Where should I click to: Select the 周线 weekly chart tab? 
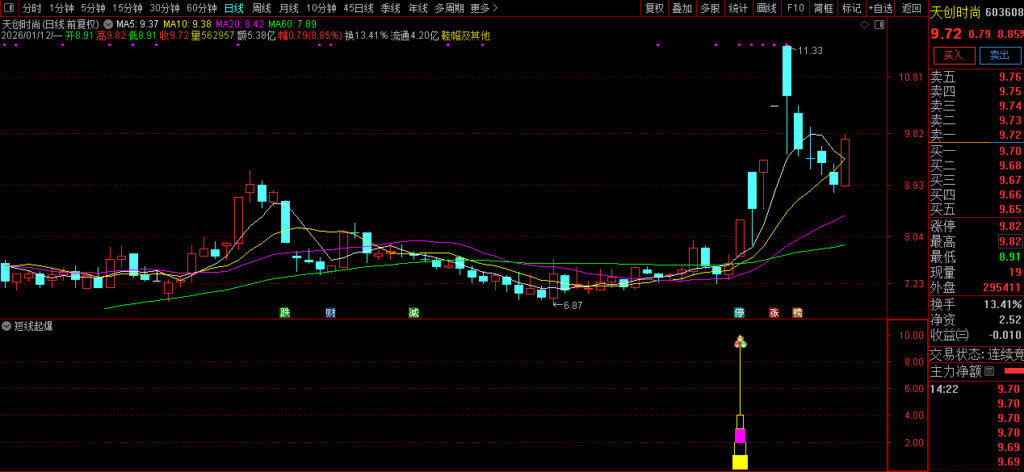(x=262, y=7)
